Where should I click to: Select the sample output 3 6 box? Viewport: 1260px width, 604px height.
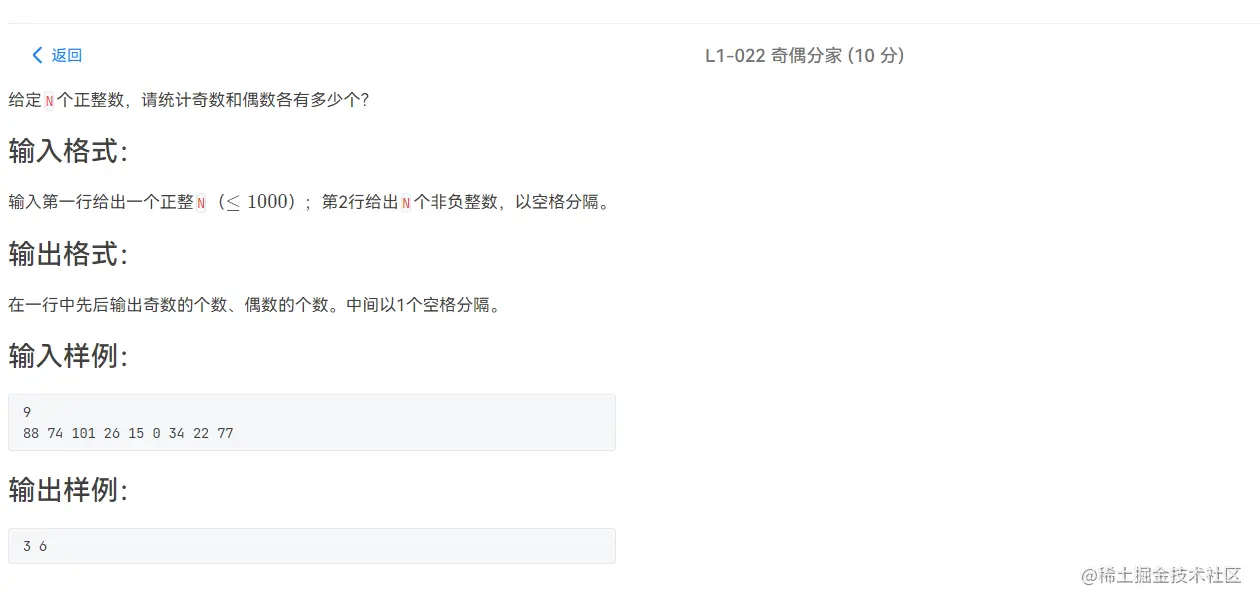(312, 545)
